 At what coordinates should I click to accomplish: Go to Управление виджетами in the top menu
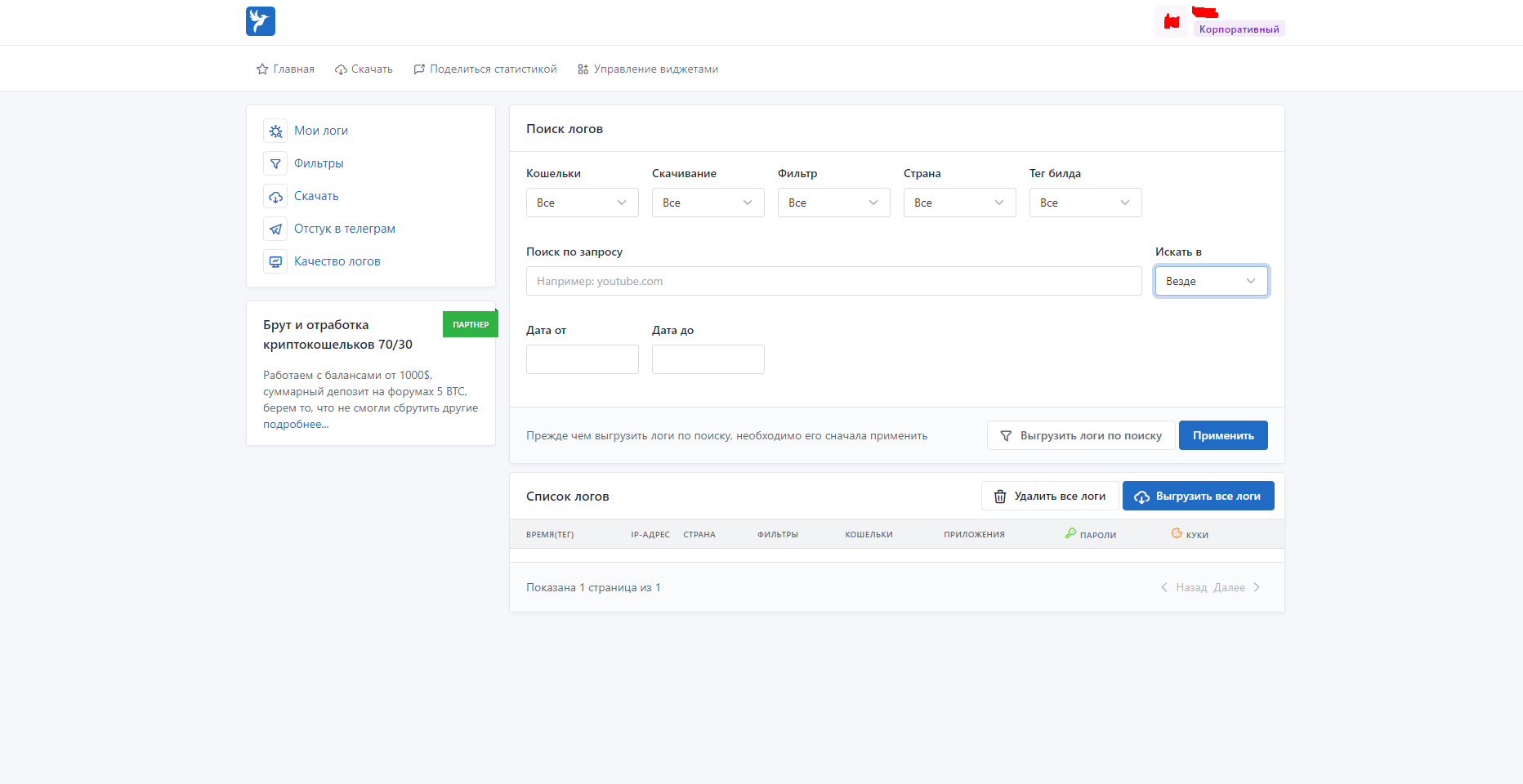point(648,69)
